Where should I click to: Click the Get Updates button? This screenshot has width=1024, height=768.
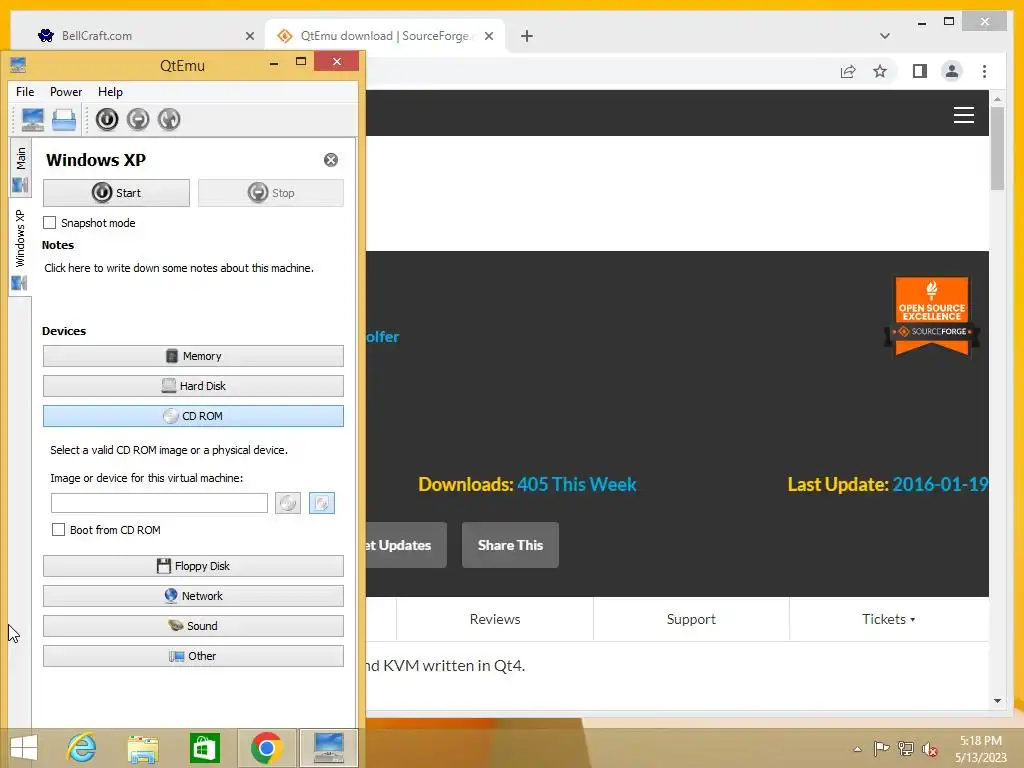click(x=406, y=545)
